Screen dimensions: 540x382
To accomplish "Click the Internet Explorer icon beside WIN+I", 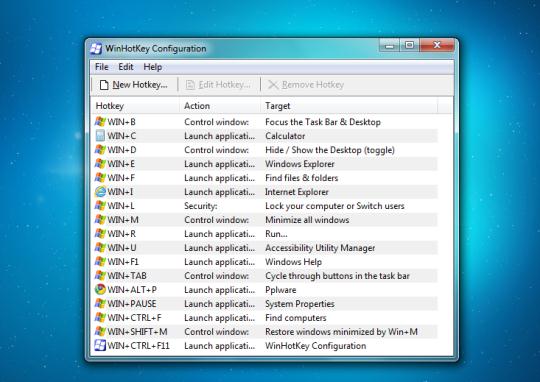I will pyautogui.click(x=100, y=192).
